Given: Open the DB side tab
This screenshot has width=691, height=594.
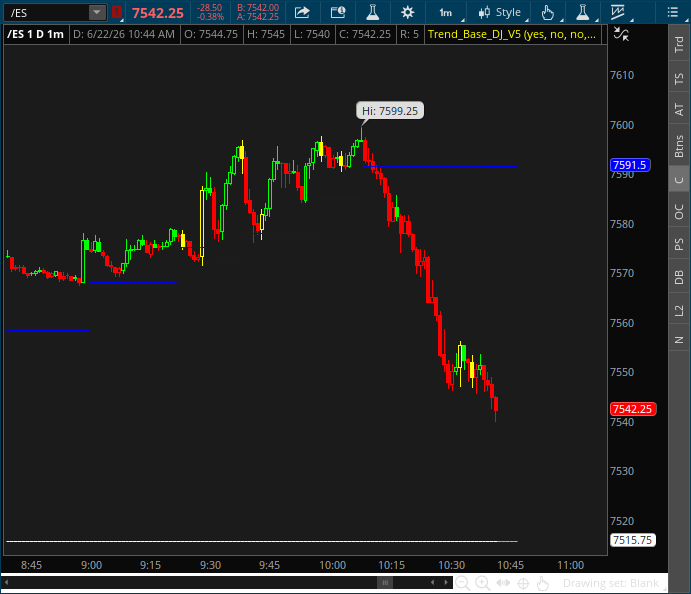Looking at the screenshot, I should coord(679,278).
